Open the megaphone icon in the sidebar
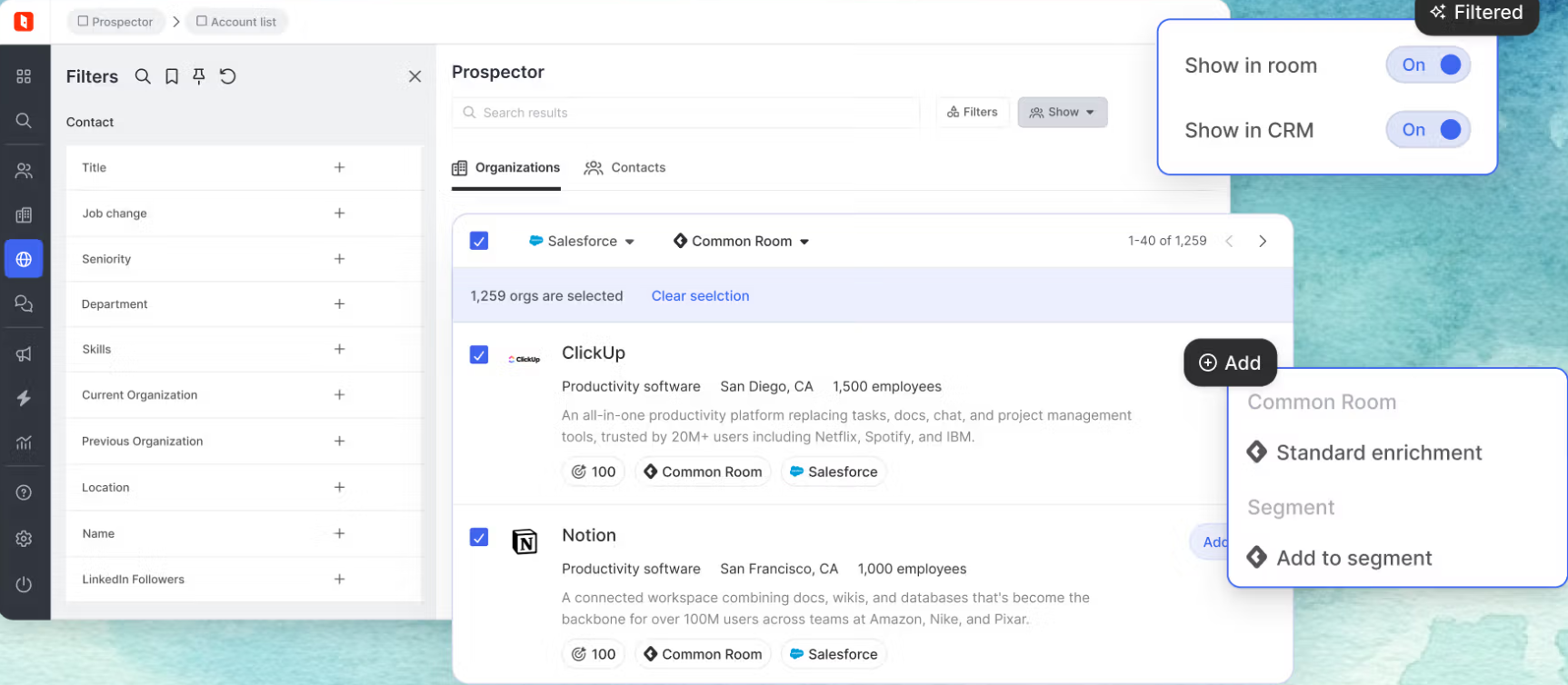This screenshot has height=685, width=1568. click(x=24, y=353)
